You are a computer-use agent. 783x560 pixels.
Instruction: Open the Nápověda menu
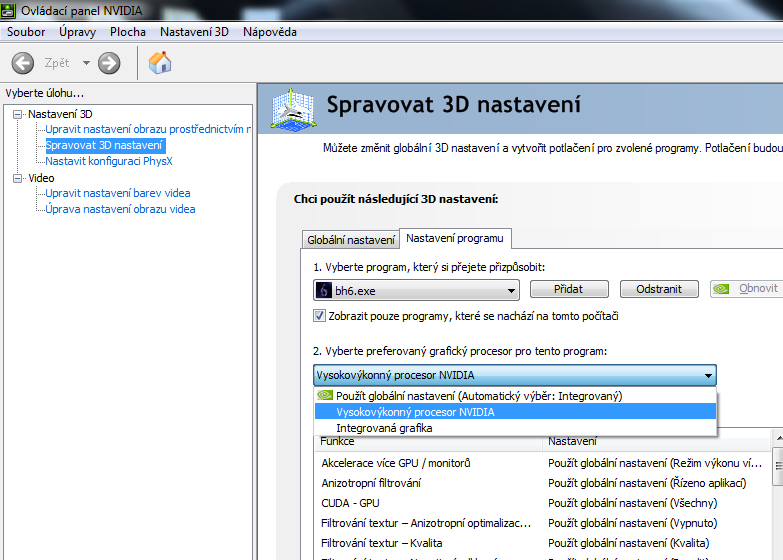coord(270,32)
